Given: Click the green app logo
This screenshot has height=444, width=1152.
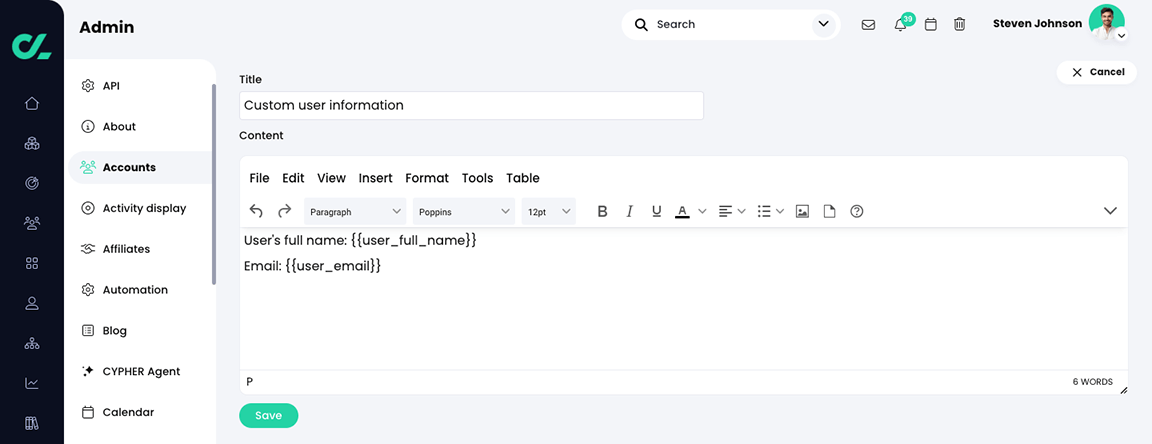Looking at the screenshot, I should pyautogui.click(x=32, y=45).
